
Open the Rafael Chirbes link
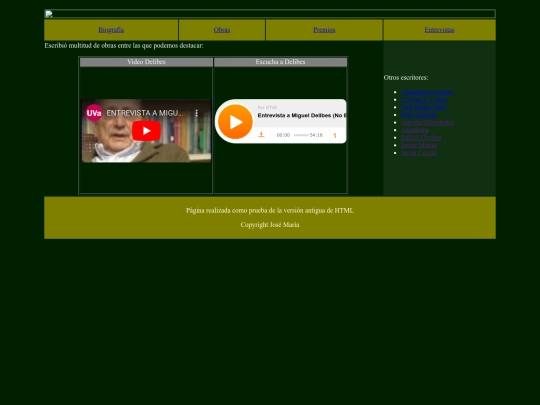point(420,137)
